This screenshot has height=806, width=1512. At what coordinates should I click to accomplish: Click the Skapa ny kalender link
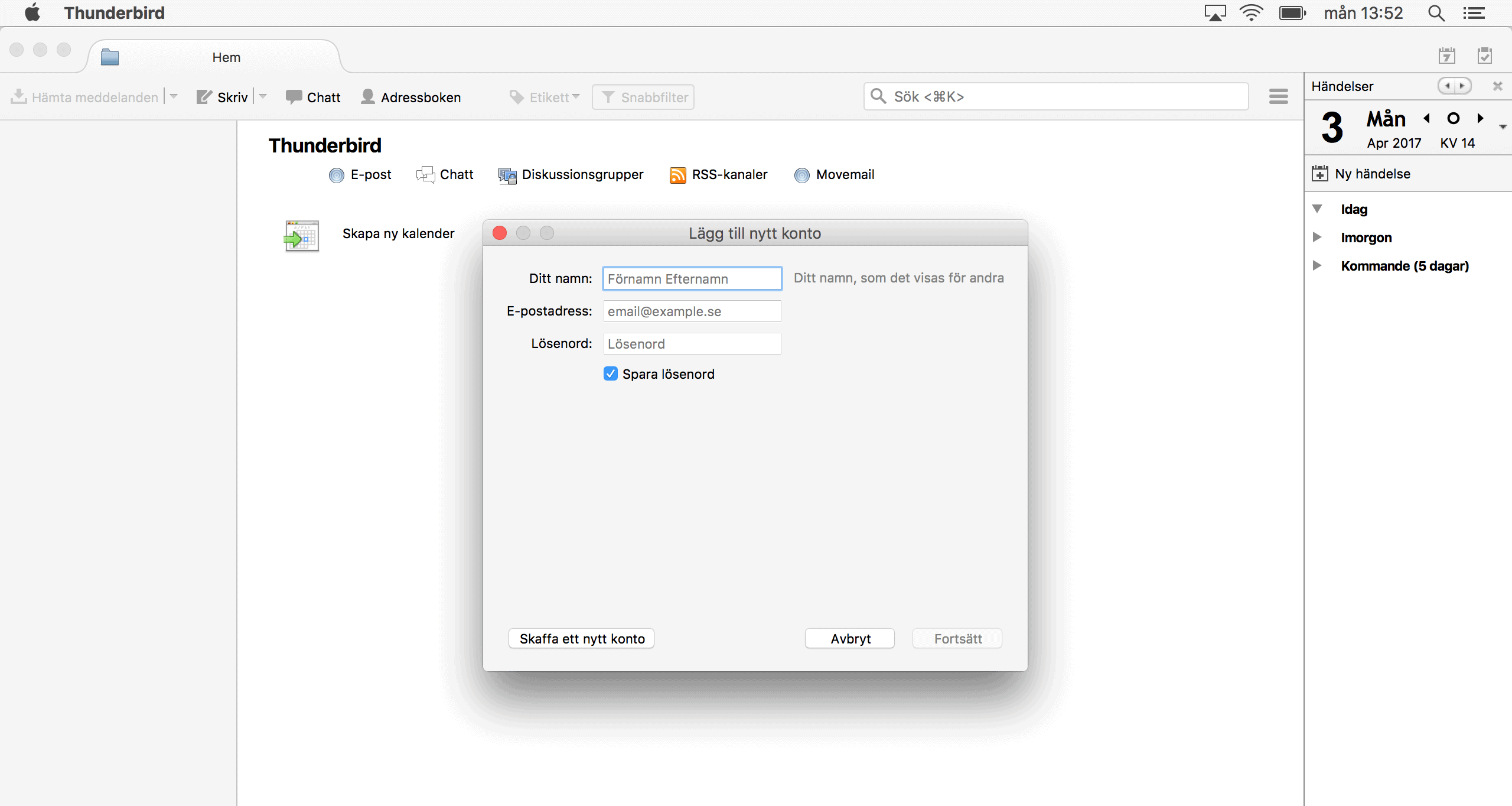click(398, 233)
